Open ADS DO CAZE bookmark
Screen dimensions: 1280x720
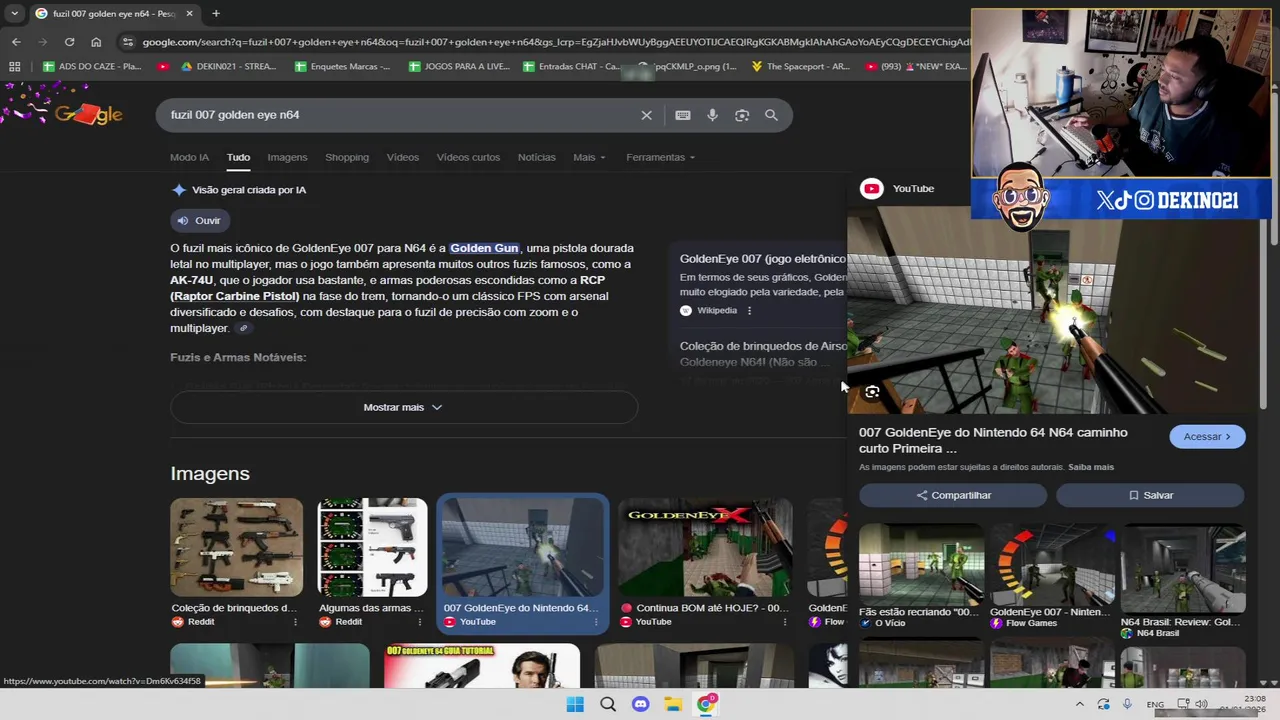93,67
